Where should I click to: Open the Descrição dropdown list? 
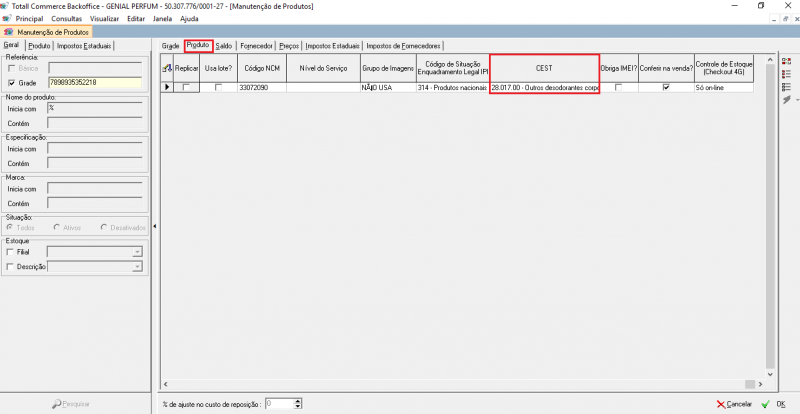[x=136, y=267]
